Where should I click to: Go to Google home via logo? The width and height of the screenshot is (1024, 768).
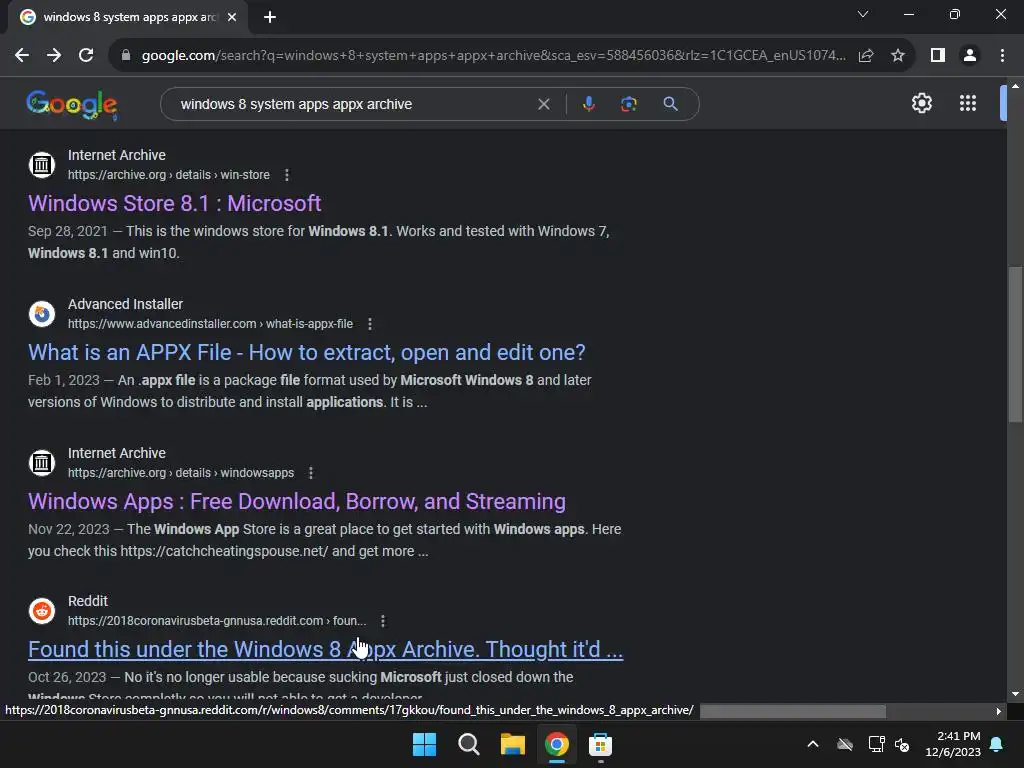(x=72, y=104)
